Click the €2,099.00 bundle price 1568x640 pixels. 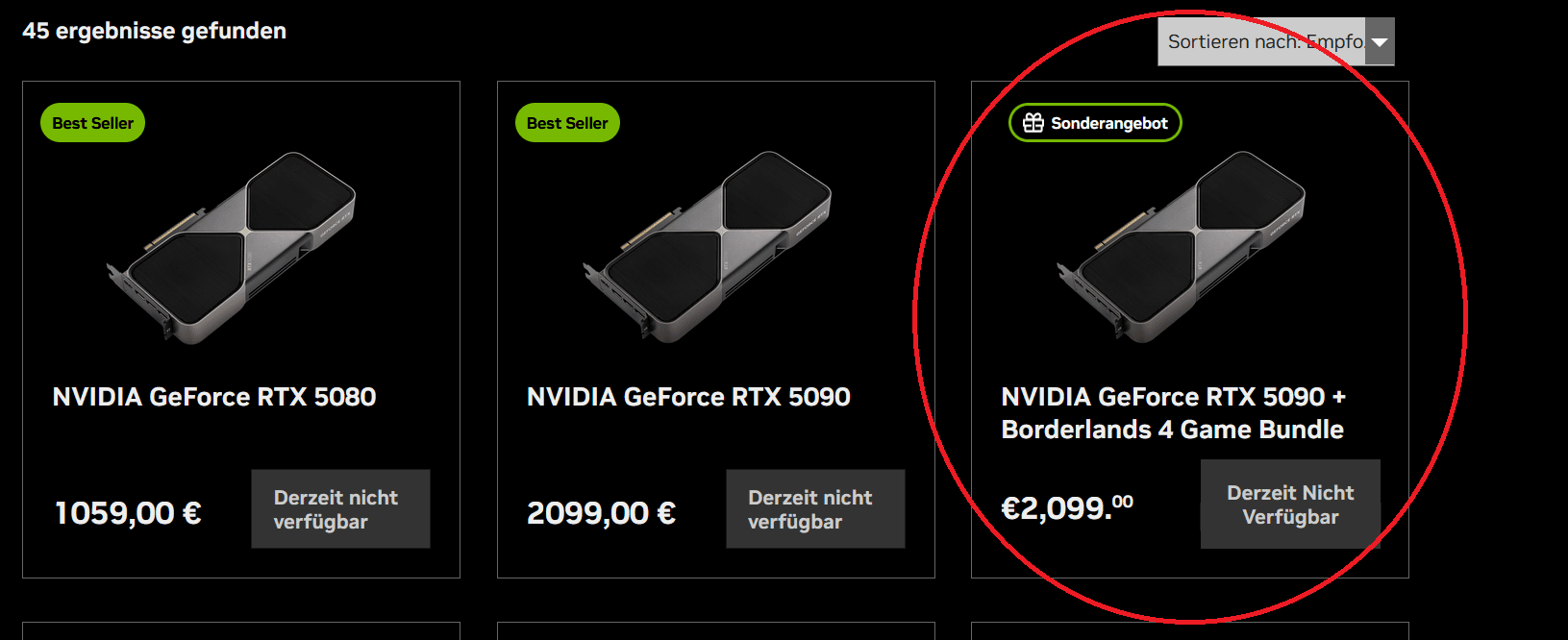coord(1067,507)
